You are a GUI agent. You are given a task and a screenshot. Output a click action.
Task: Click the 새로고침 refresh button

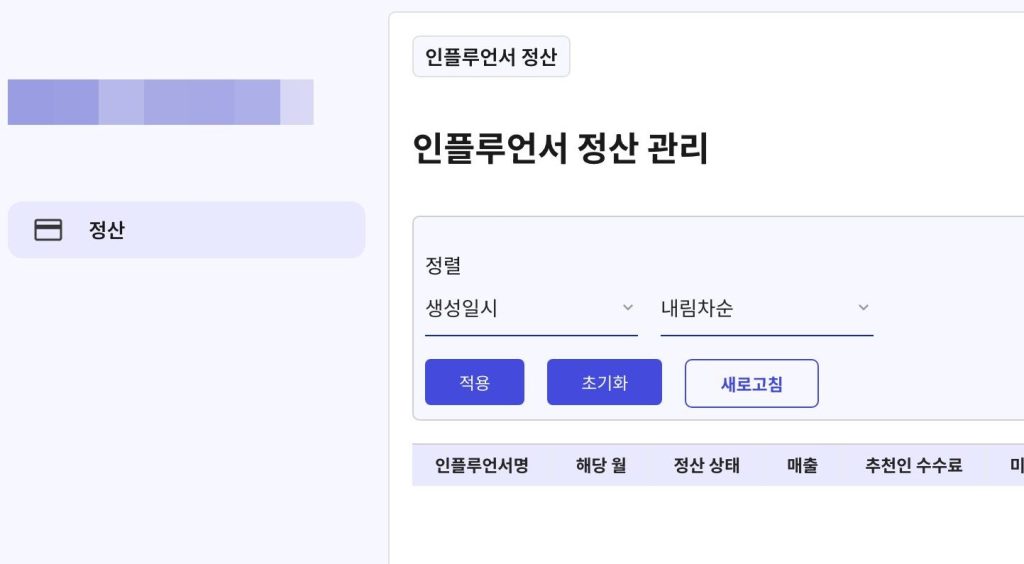click(751, 384)
